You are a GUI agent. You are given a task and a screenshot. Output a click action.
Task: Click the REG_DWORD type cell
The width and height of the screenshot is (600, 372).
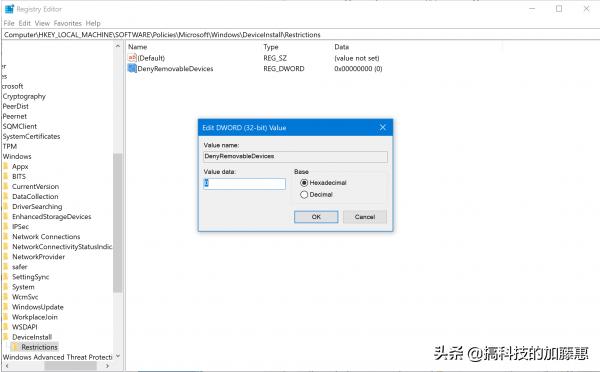[x=284, y=69]
